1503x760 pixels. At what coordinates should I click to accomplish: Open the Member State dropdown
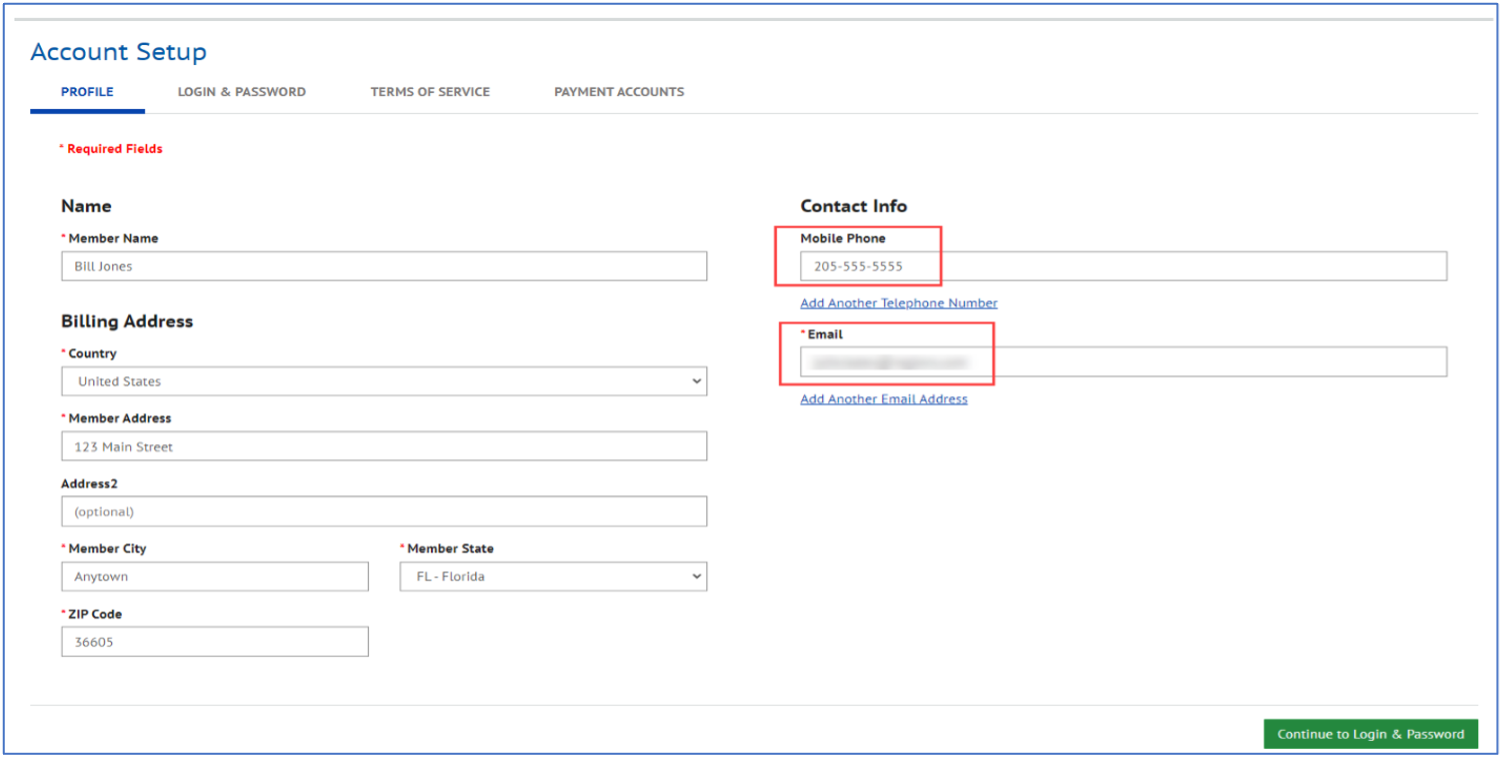click(x=553, y=576)
